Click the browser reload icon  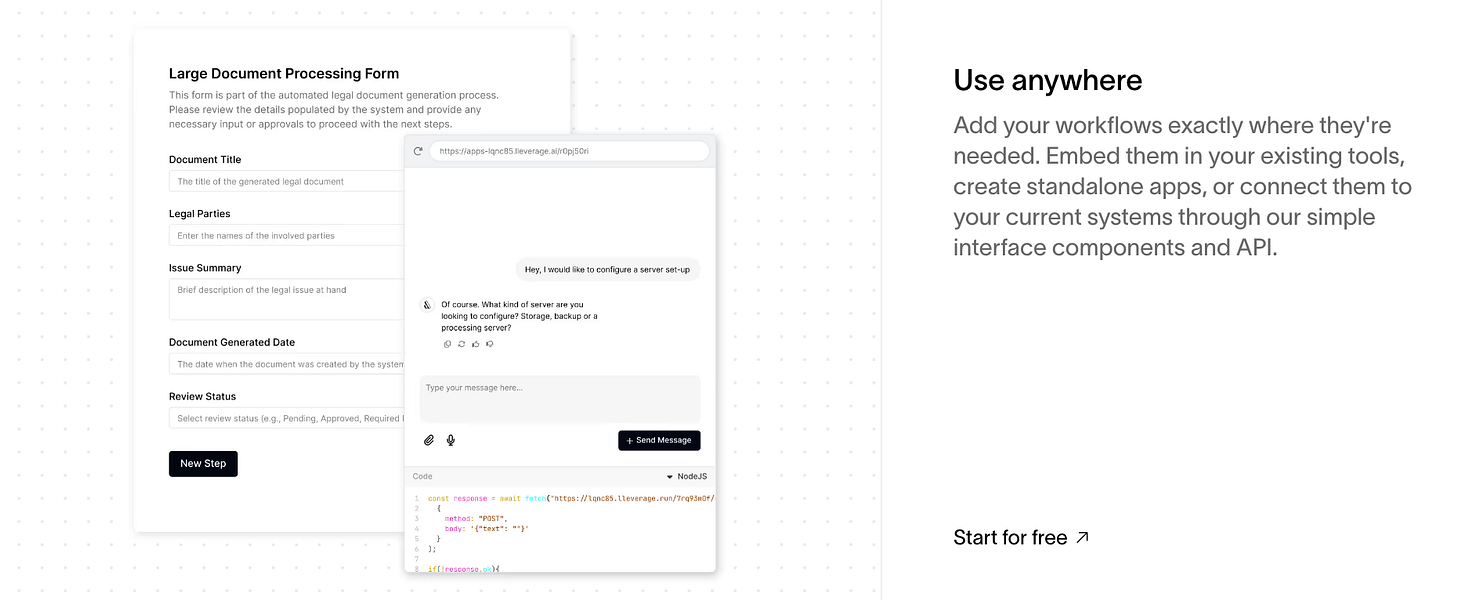418,151
